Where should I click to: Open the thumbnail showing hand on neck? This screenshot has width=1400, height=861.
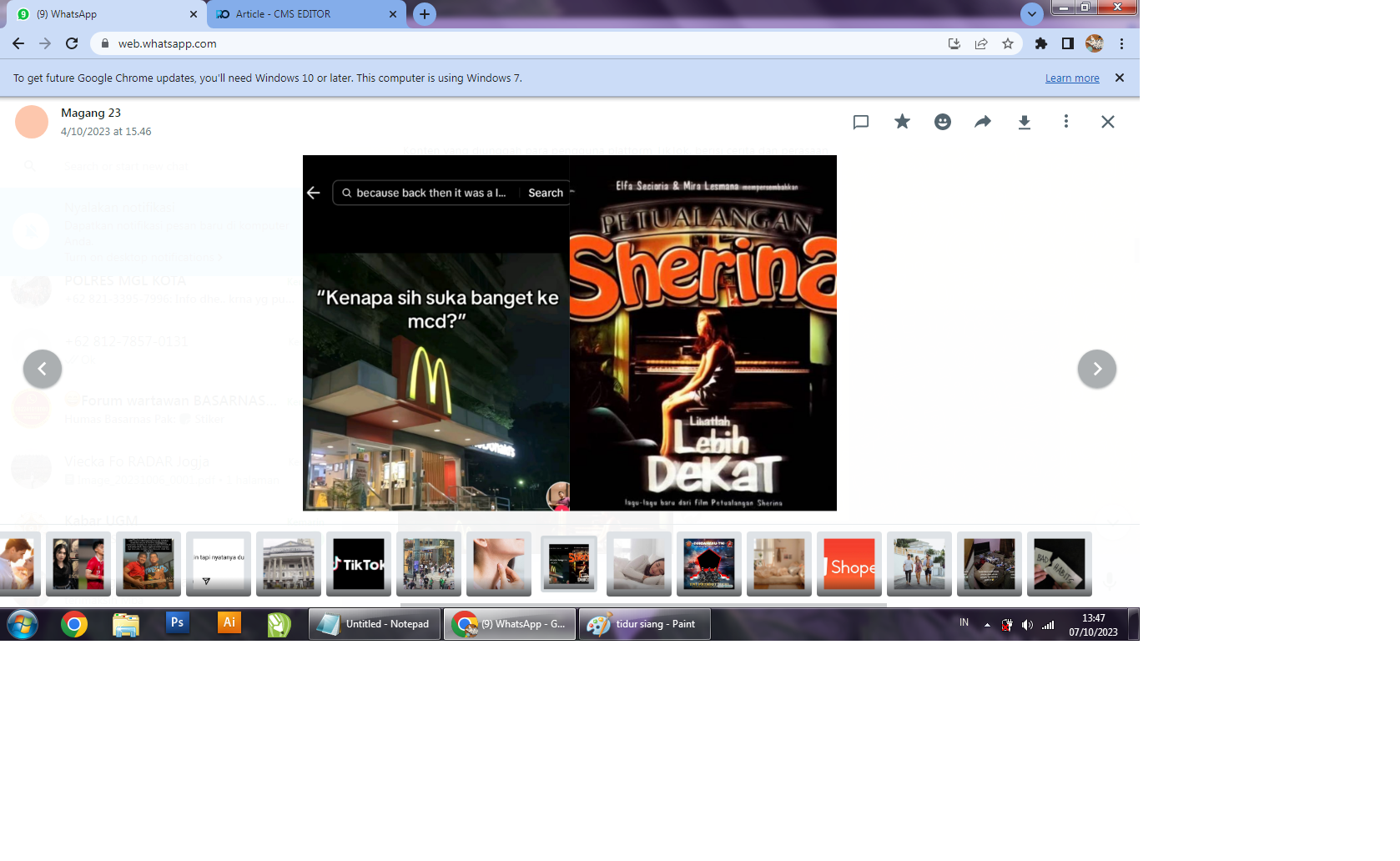click(499, 564)
